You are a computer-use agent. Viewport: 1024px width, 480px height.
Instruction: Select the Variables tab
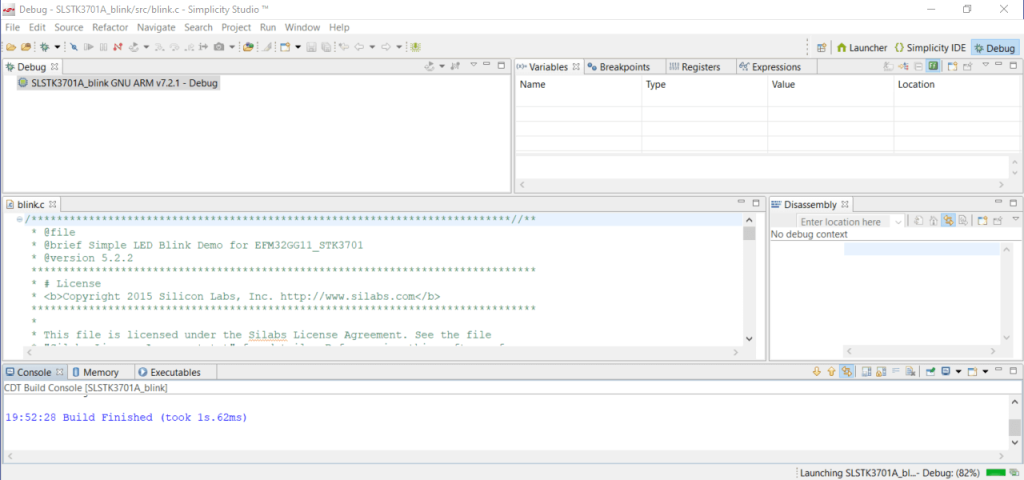click(547, 67)
